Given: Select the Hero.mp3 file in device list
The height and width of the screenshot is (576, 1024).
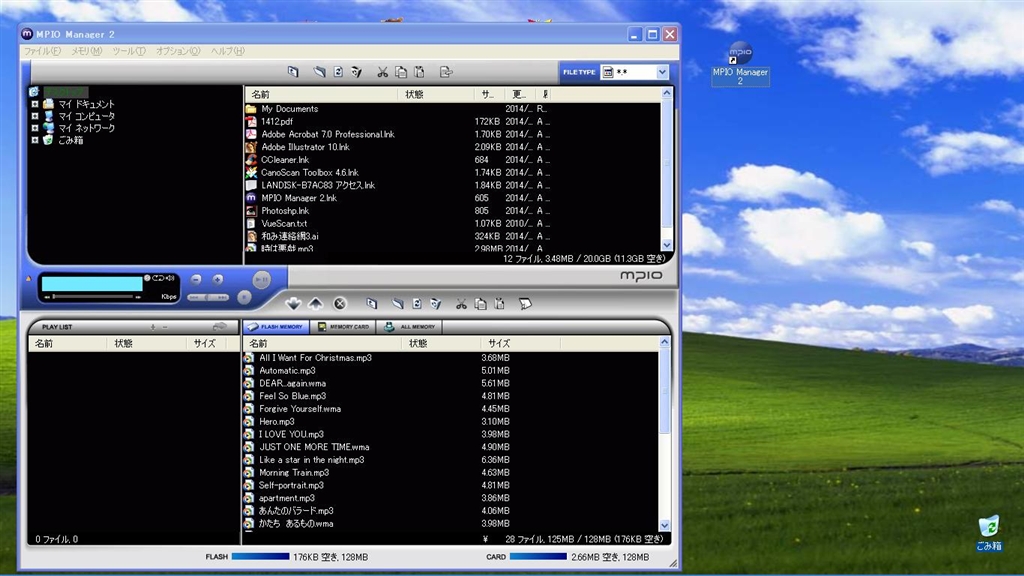Looking at the screenshot, I should (277, 422).
